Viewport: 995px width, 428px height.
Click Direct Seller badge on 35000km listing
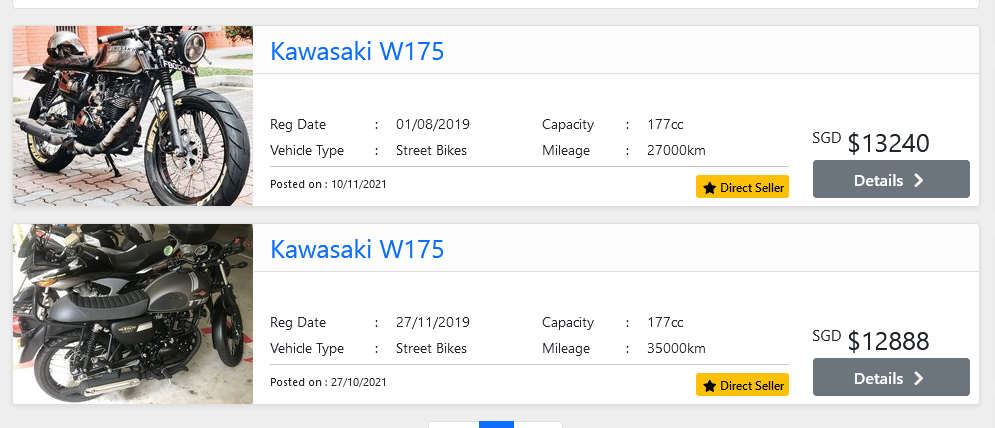[x=742, y=385]
